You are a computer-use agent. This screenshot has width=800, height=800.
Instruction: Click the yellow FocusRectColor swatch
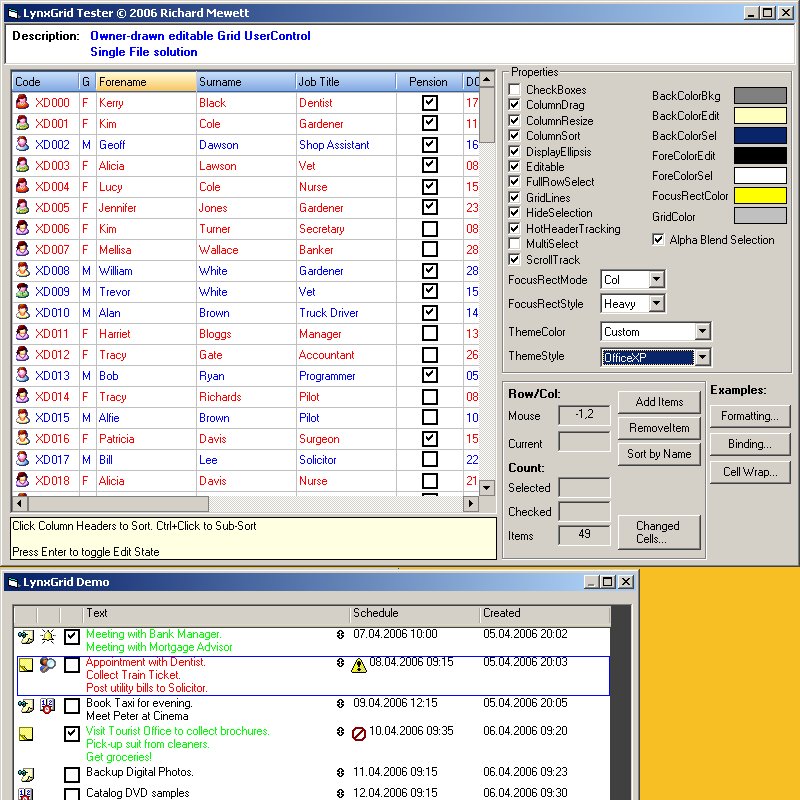pyautogui.click(x=760, y=196)
